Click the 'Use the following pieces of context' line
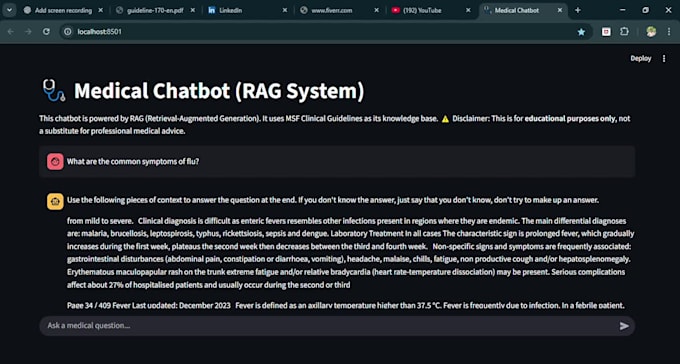680x364 pixels. 333,200
